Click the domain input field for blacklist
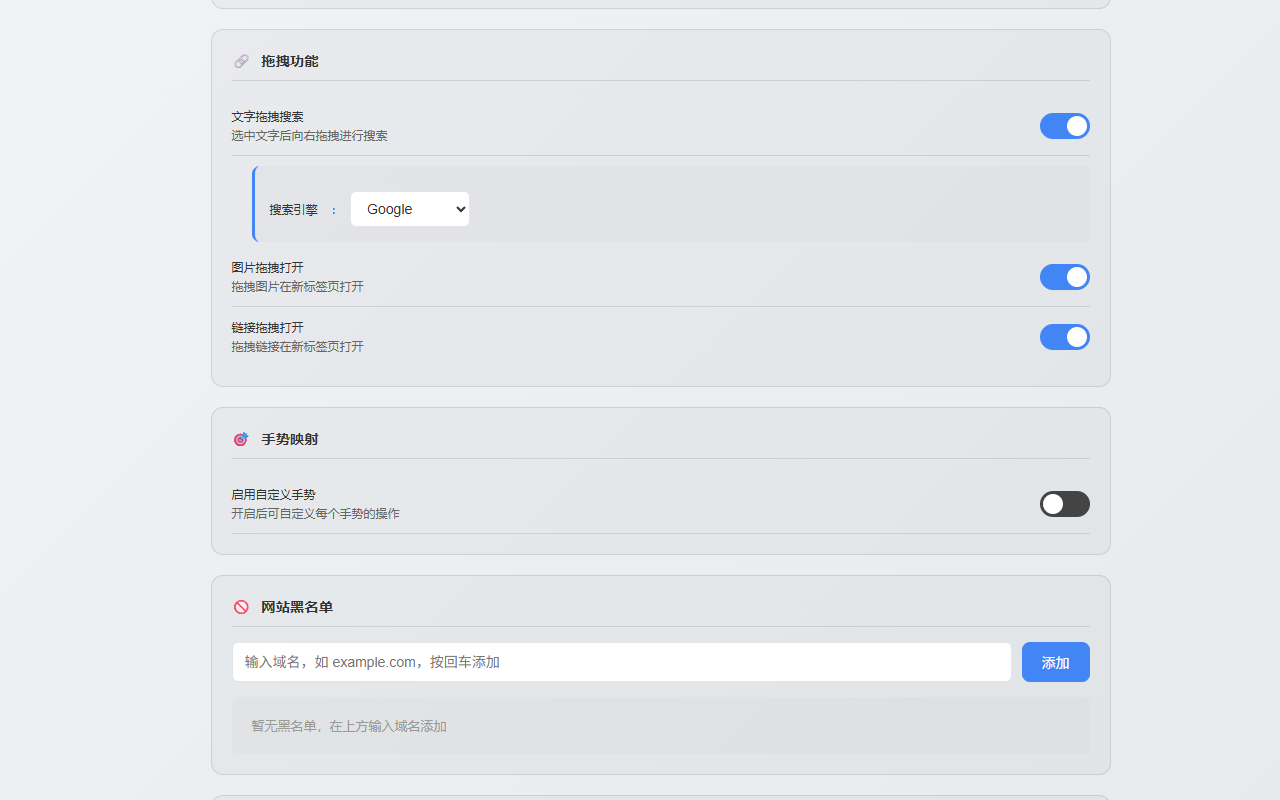 coord(621,662)
